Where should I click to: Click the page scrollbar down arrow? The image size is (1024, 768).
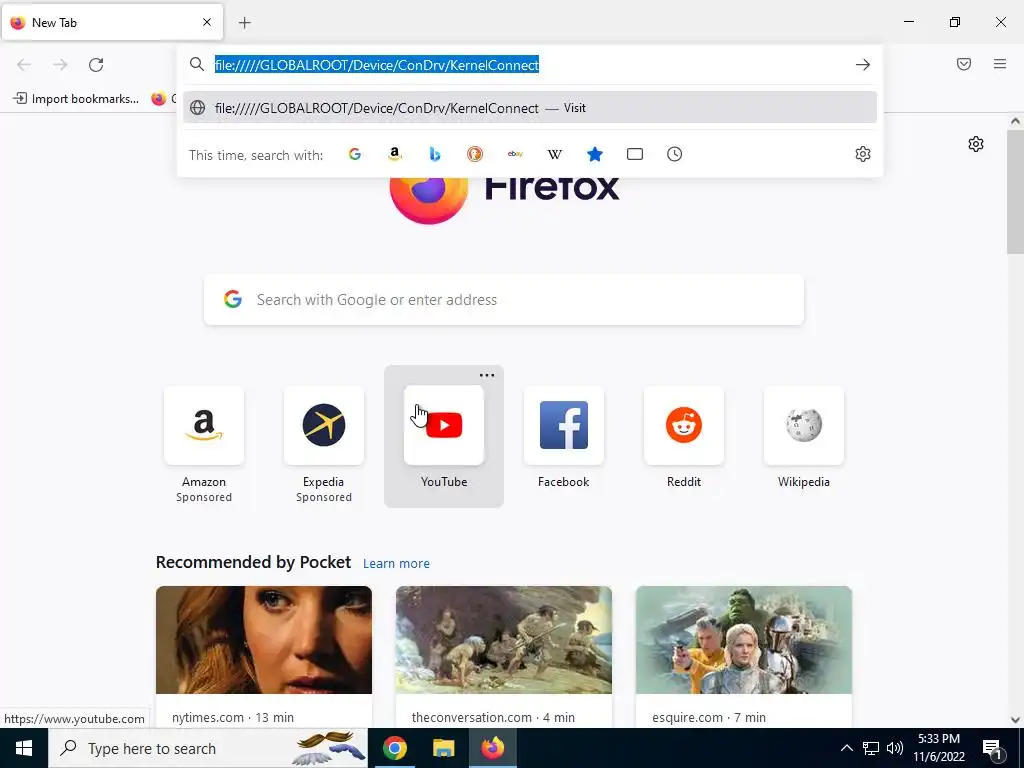point(1015,720)
